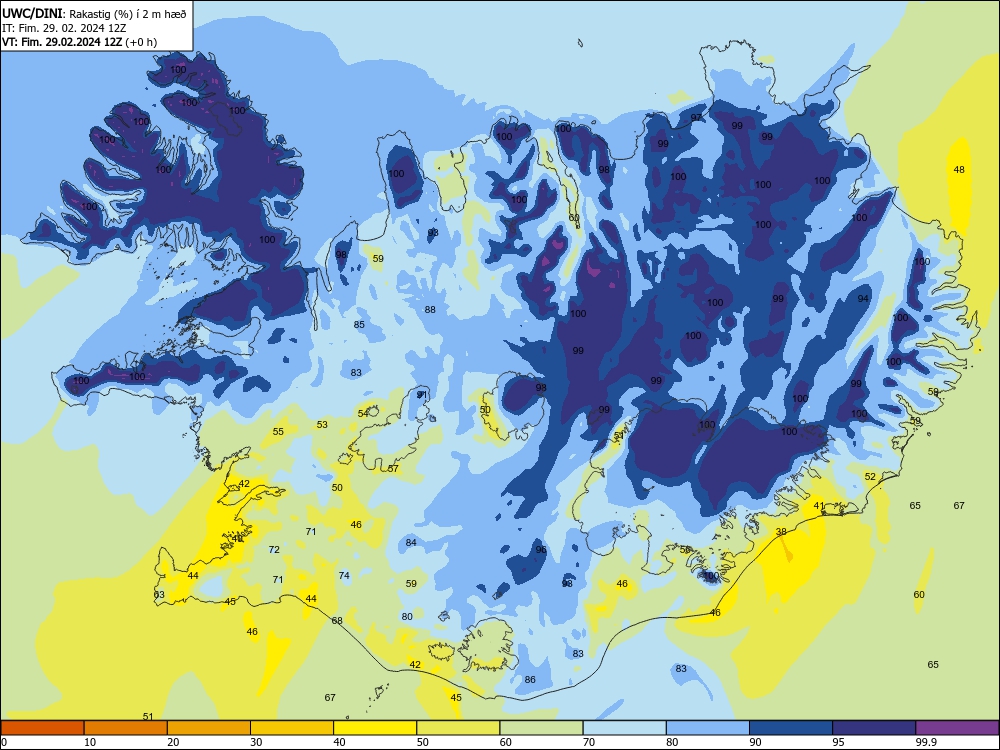Viewport: 1000px width, 750px height.
Task: Click the purple above-99.9 legend swatch
Action: pyautogui.click(x=957, y=728)
